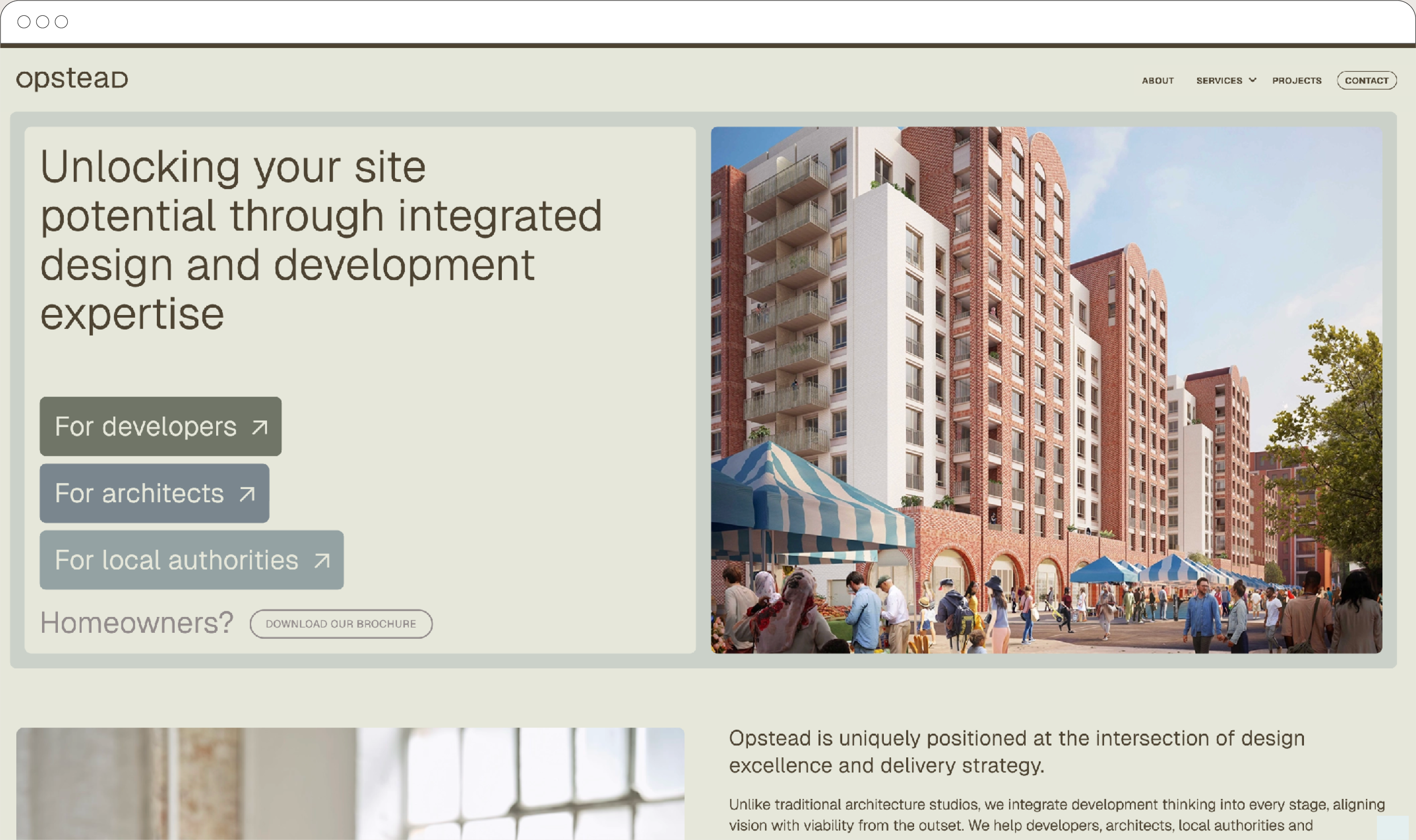
Task: Open the Services menu
Action: 1219,80
